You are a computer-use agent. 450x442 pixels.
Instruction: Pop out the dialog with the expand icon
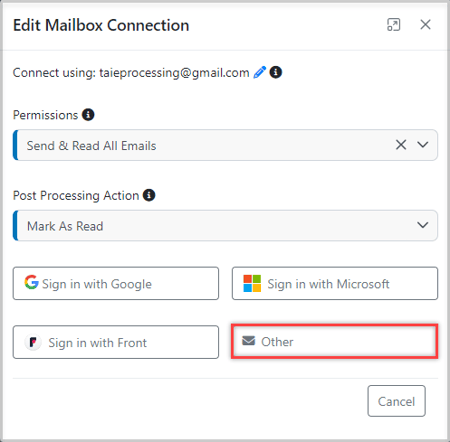coord(393,25)
